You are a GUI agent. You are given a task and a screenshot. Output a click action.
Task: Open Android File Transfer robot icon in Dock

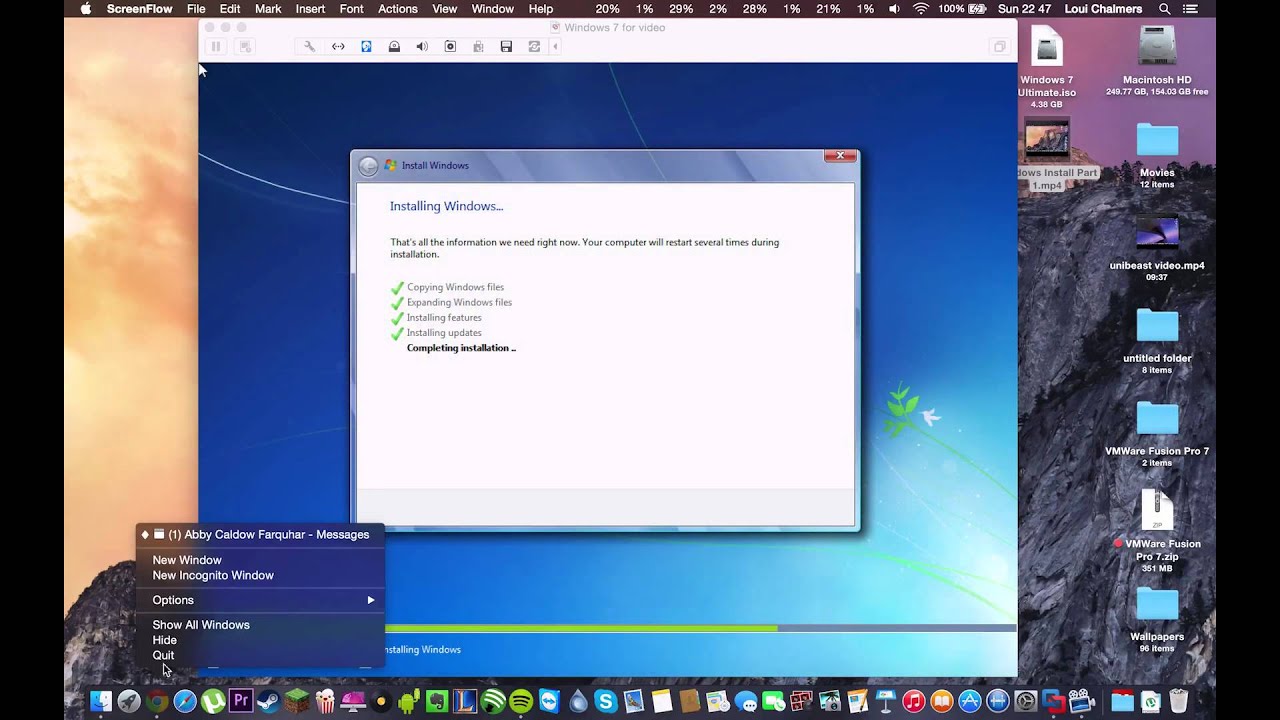point(409,701)
